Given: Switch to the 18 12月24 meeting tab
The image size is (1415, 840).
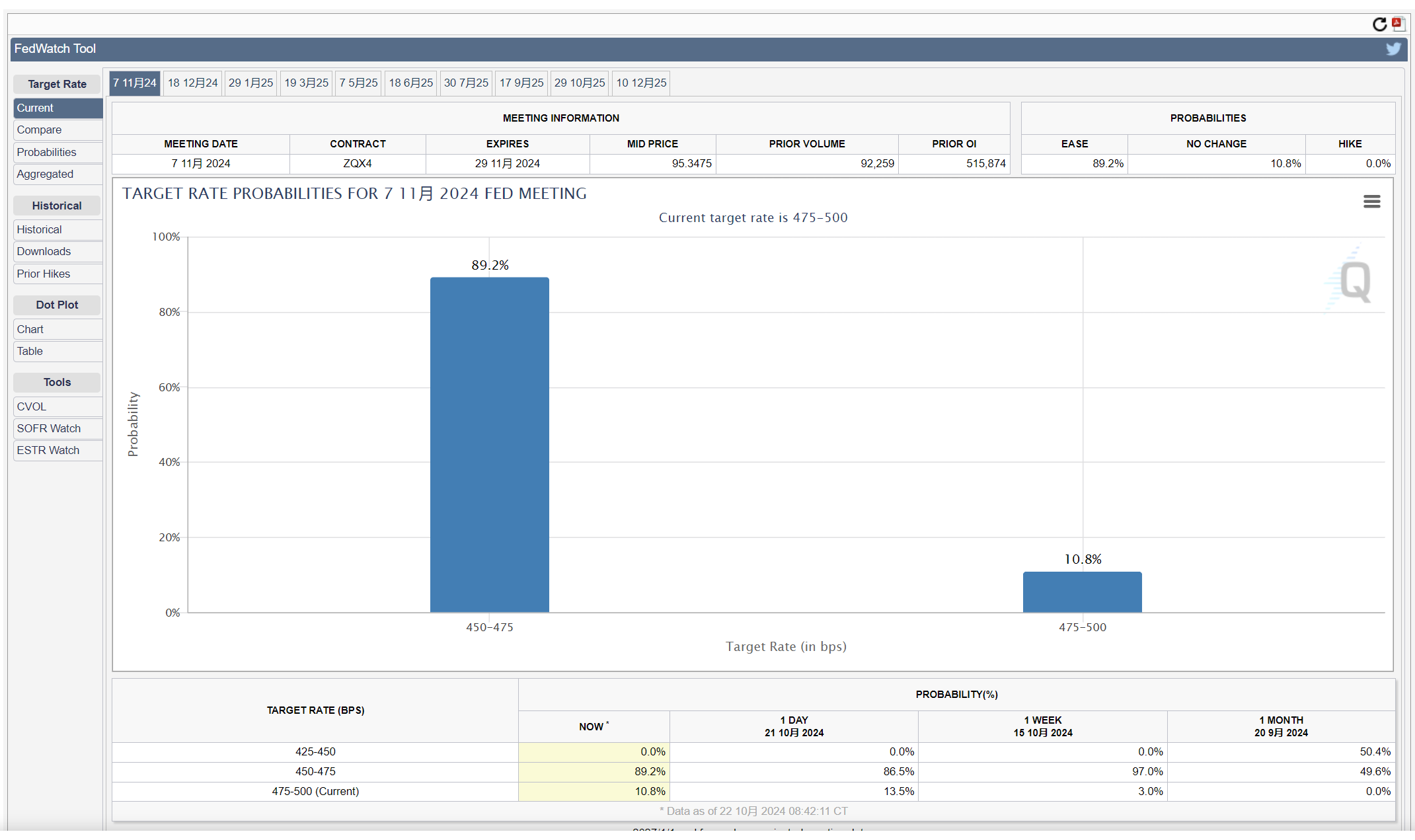Looking at the screenshot, I should tap(192, 82).
